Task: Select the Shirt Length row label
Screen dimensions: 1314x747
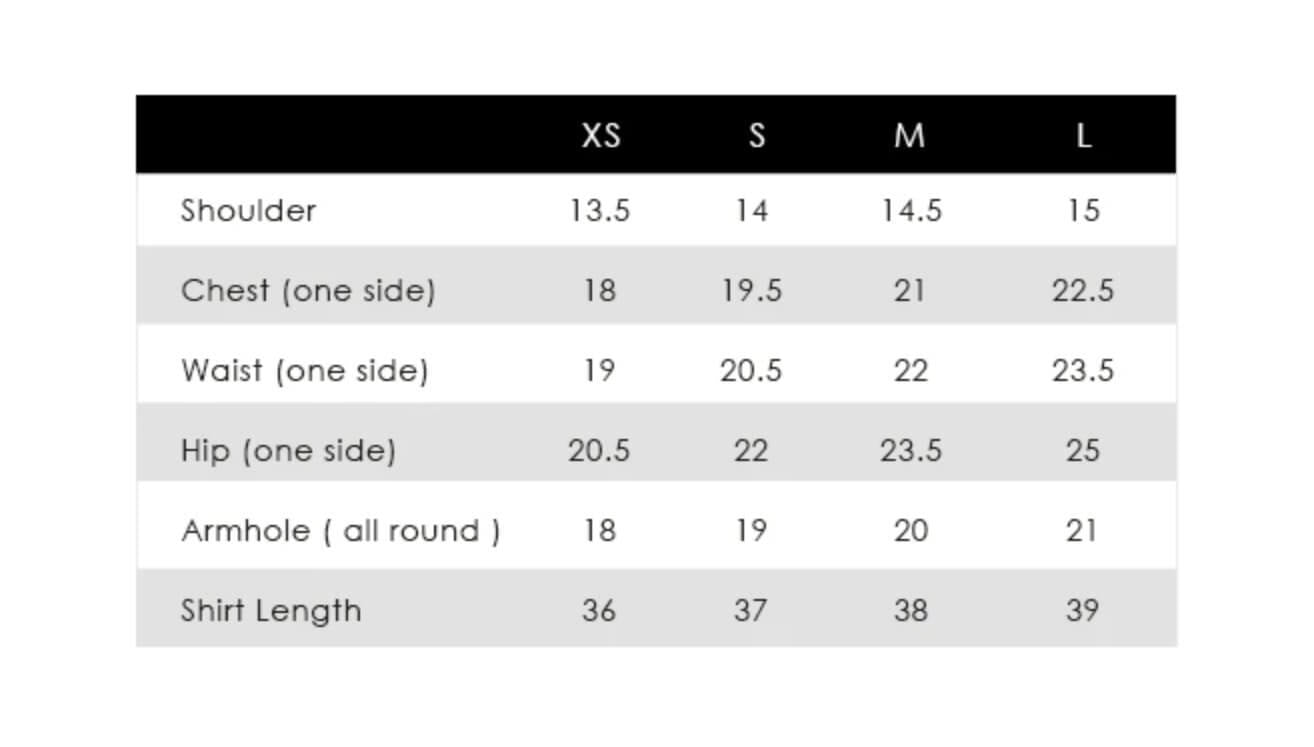Action: click(271, 610)
